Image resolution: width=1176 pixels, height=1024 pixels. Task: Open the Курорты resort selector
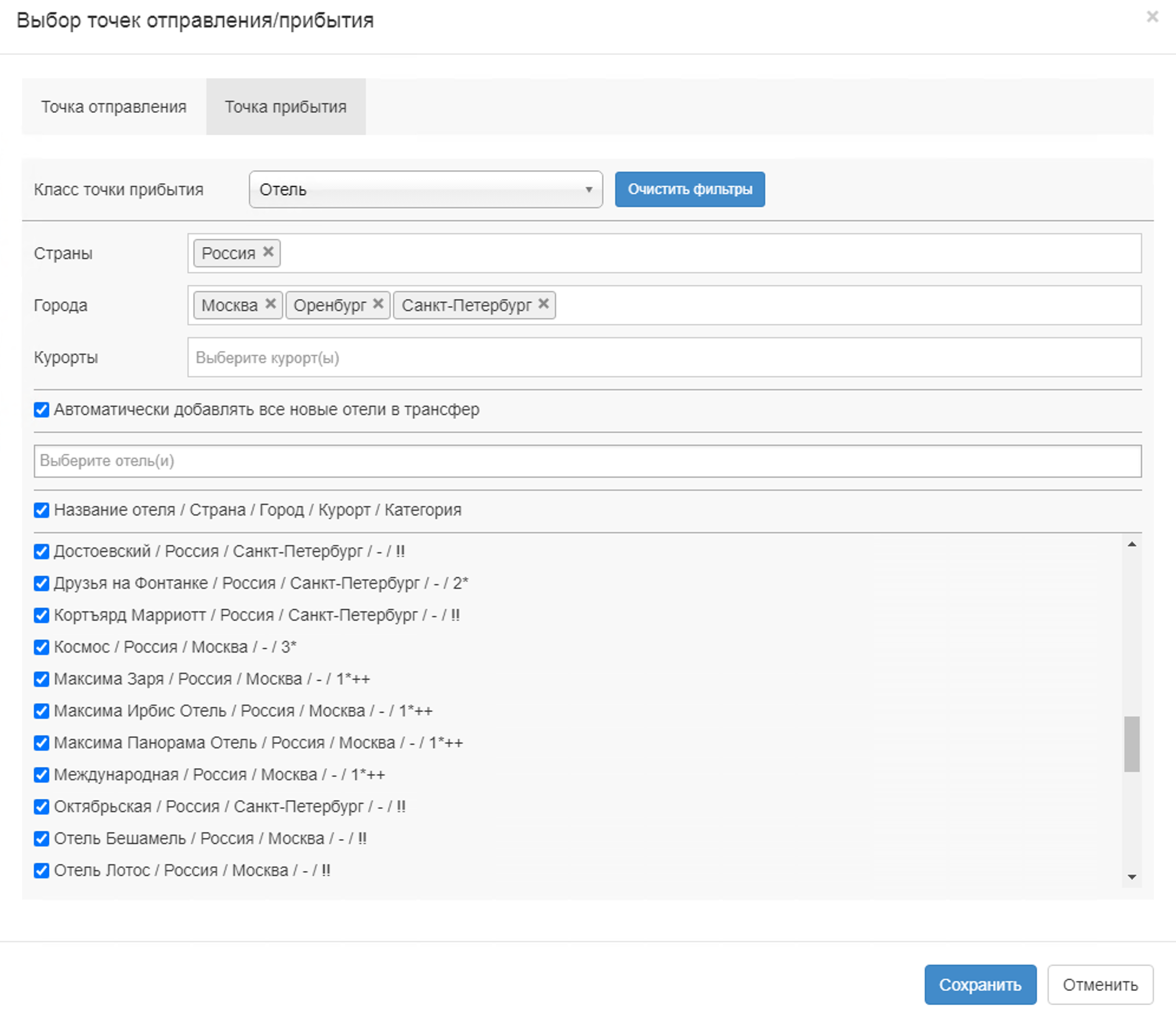tap(664, 358)
